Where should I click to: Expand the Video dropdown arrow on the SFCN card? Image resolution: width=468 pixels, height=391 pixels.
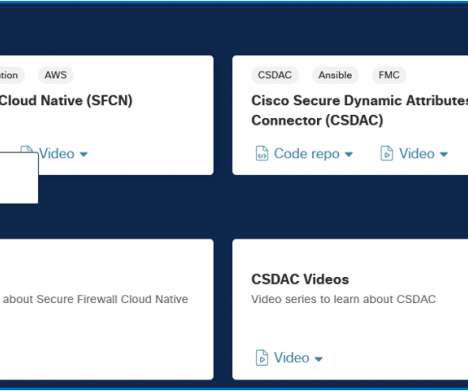click(84, 154)
